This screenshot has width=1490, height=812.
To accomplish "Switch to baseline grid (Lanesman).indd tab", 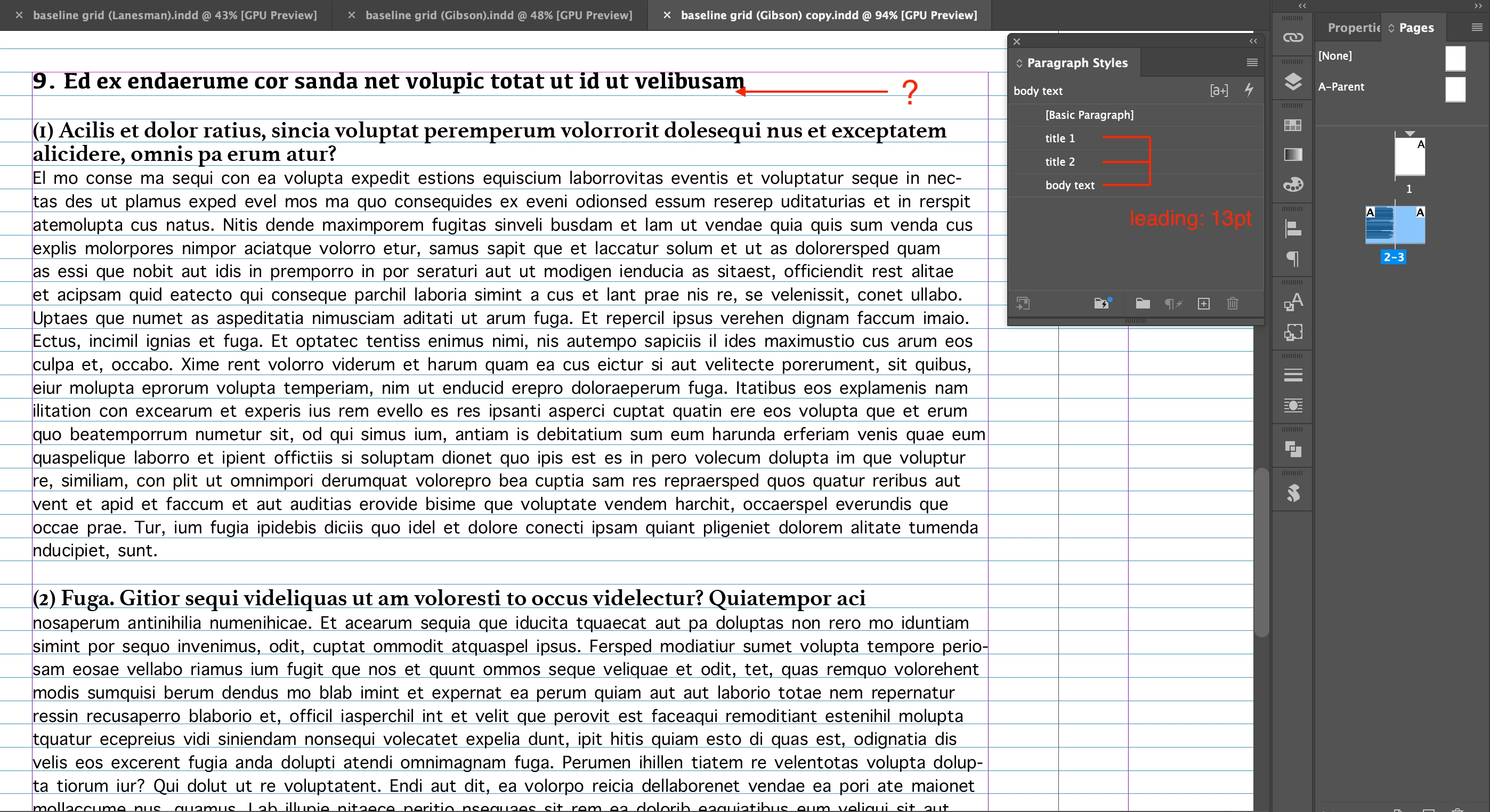I will tap(174, 15).
